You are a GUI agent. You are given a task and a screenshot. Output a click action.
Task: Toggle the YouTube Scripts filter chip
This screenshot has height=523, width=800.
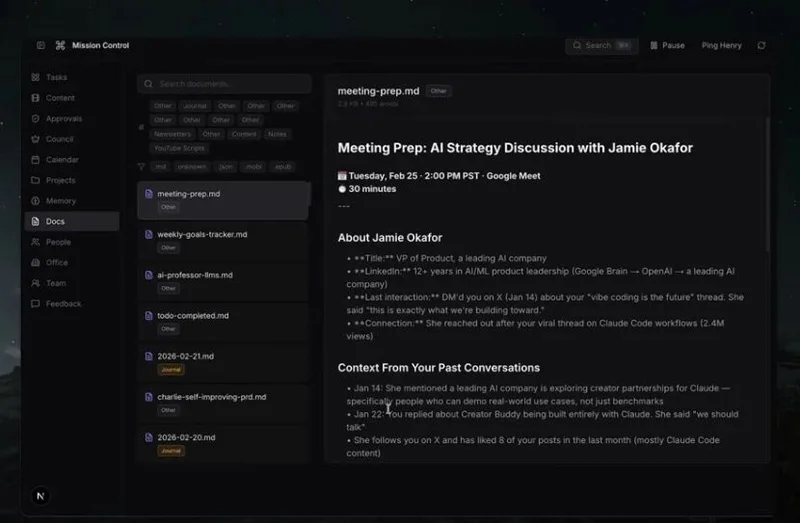click(x=179, y=148)
